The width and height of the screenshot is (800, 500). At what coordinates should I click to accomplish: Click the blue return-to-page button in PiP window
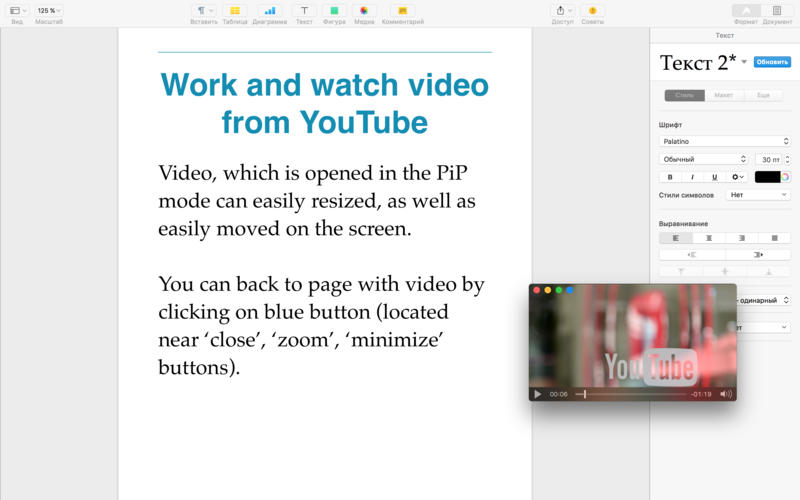tap(569, 290)
